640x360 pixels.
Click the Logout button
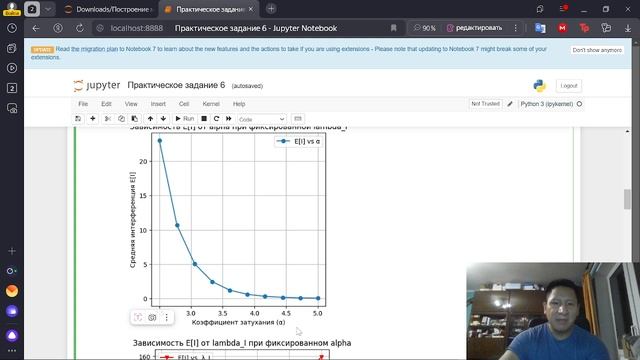[569, 86]
